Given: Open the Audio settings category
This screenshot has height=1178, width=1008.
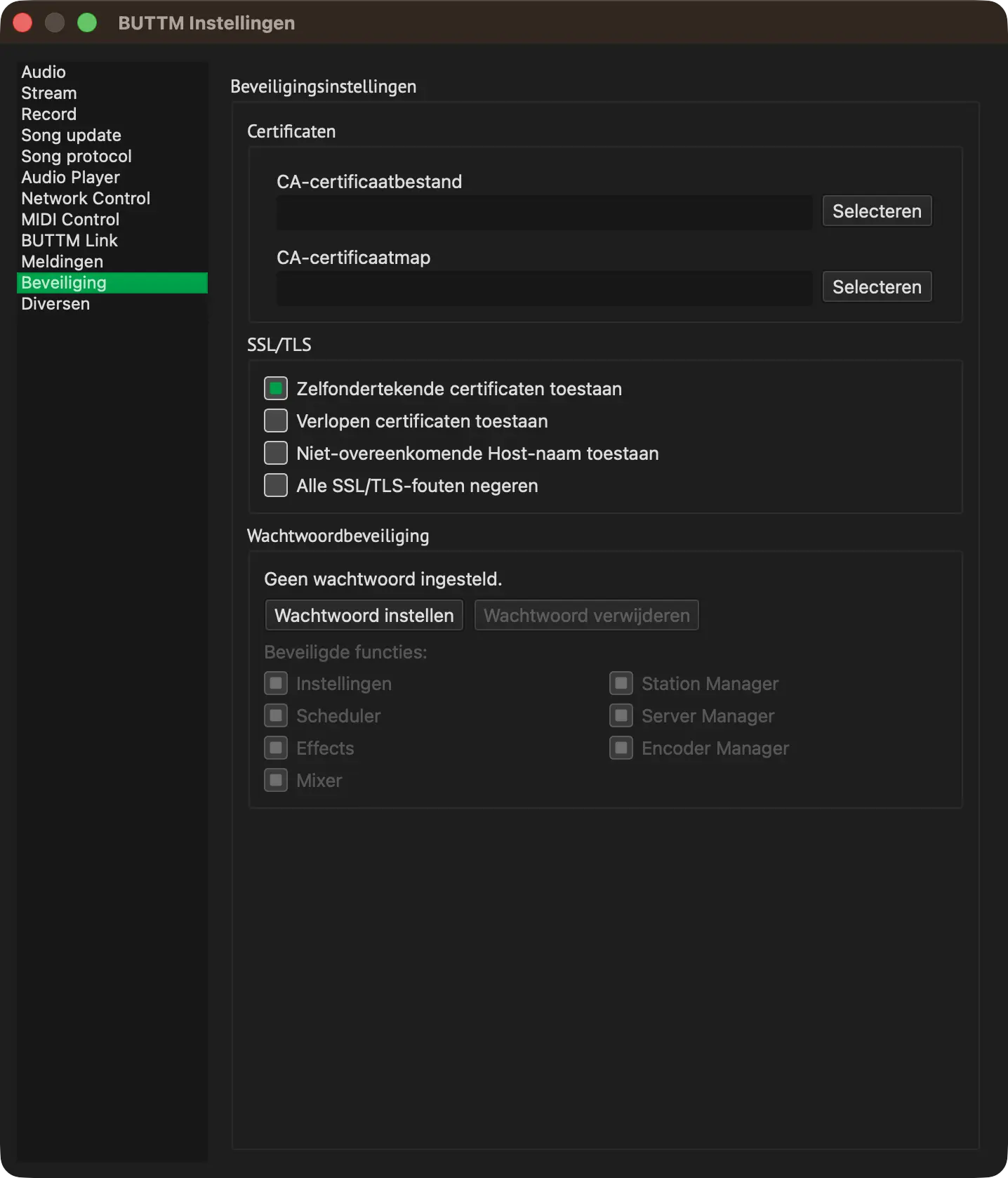Looking at the screenshot, I should [112, 72].
